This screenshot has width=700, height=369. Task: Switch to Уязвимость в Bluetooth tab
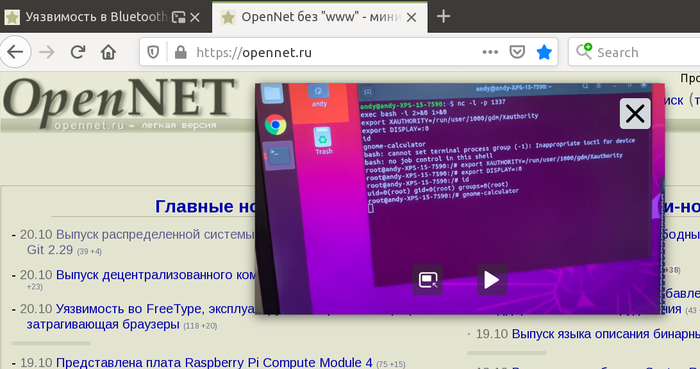(96, 17)
